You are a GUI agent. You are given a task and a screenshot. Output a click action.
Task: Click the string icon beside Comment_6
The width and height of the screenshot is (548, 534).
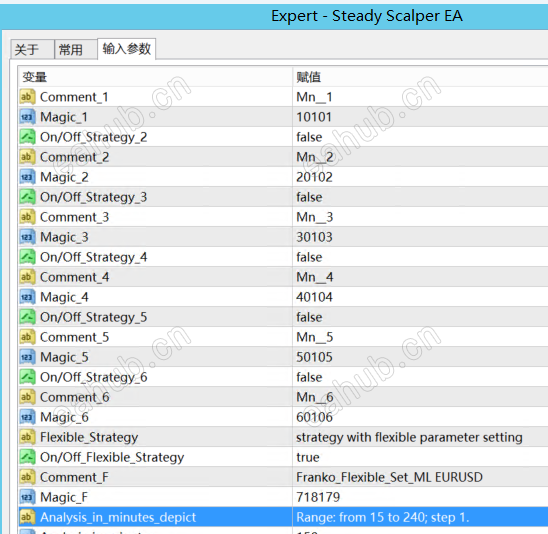pos(27,397)
